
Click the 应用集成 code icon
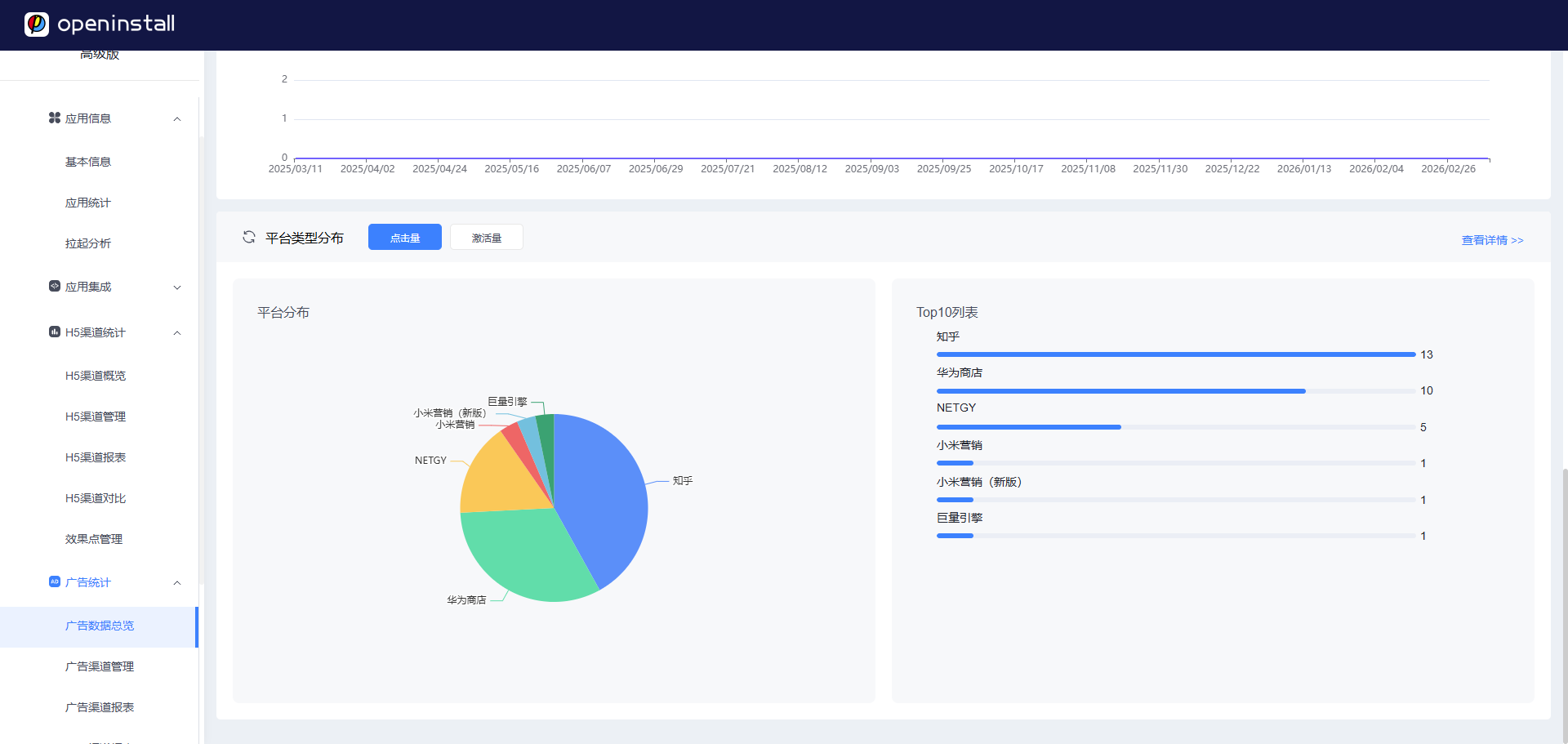(x=55, y=287)
